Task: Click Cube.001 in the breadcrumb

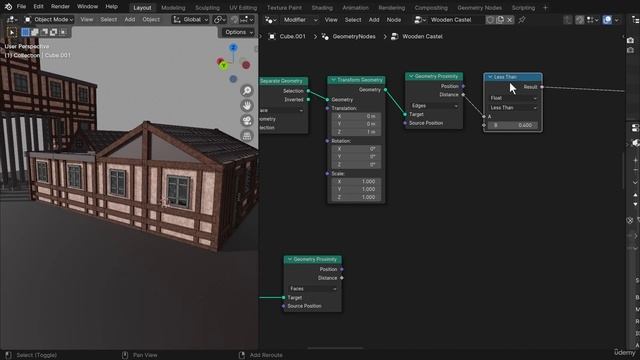Action: [x=287, y=36]
